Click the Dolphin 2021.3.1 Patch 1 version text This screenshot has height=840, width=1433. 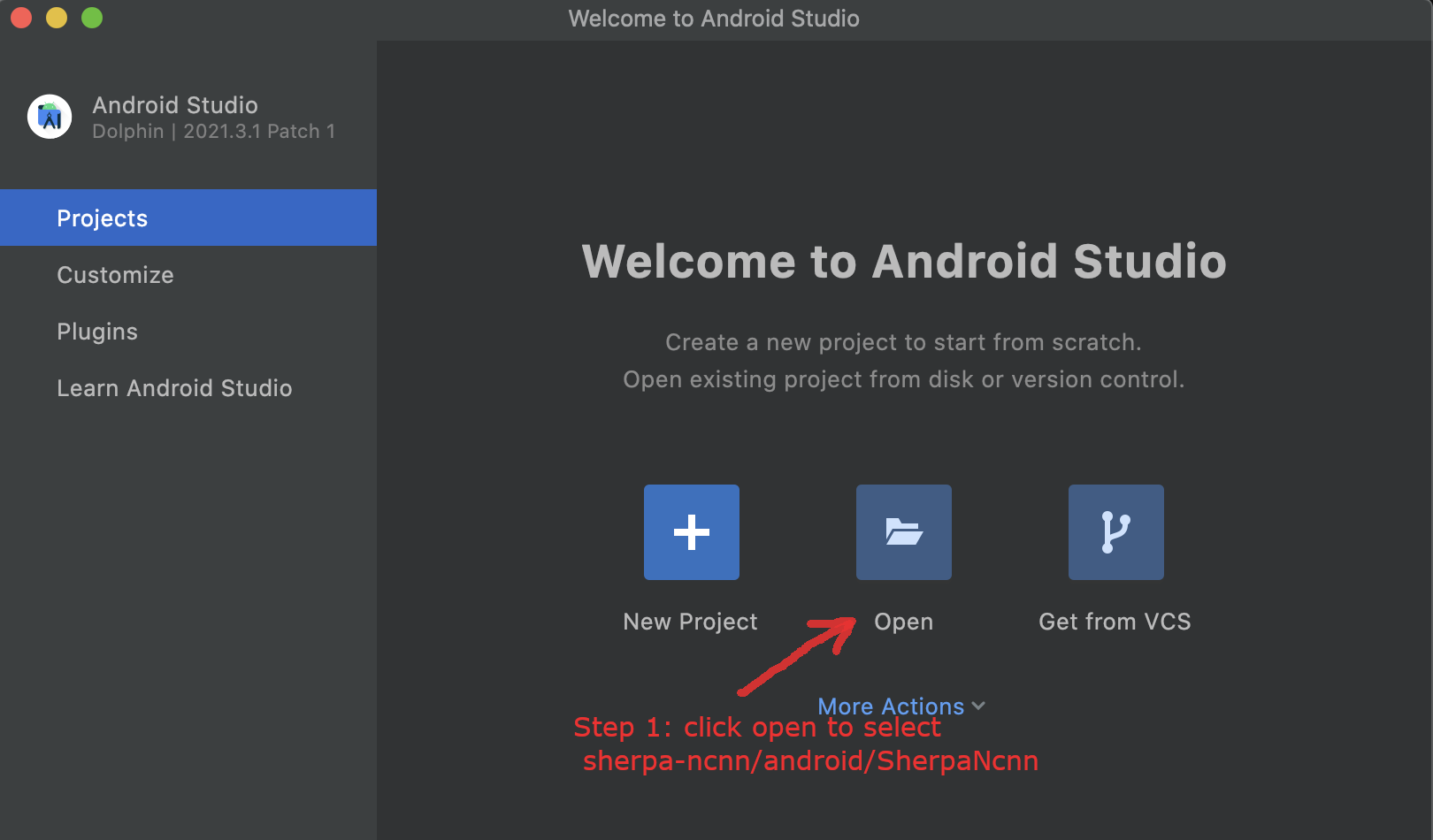214,131
